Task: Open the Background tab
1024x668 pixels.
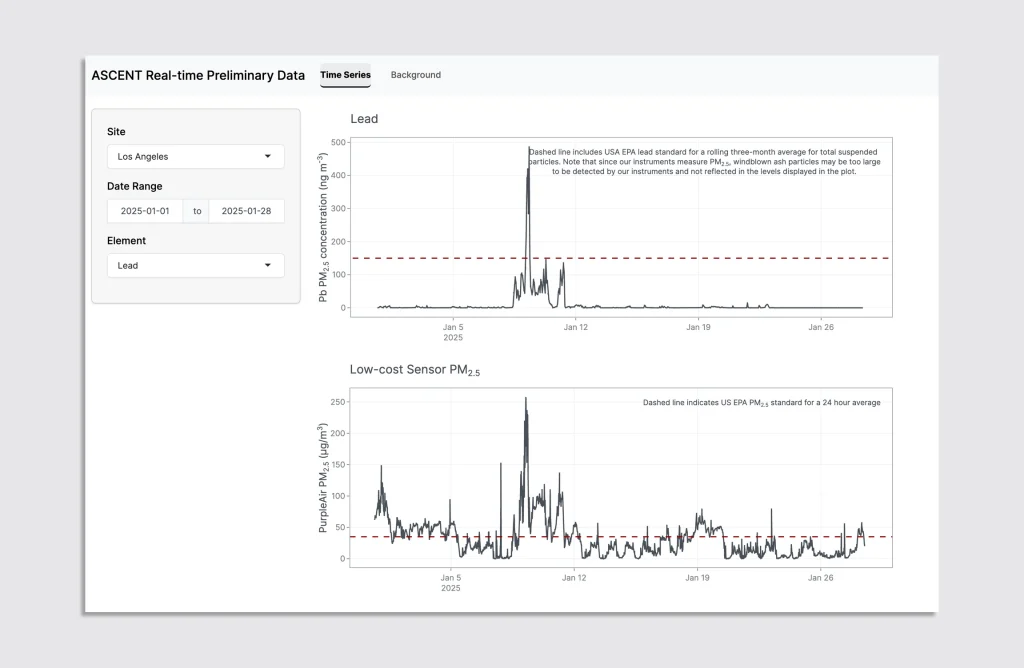Action: [x=415, y=75]
